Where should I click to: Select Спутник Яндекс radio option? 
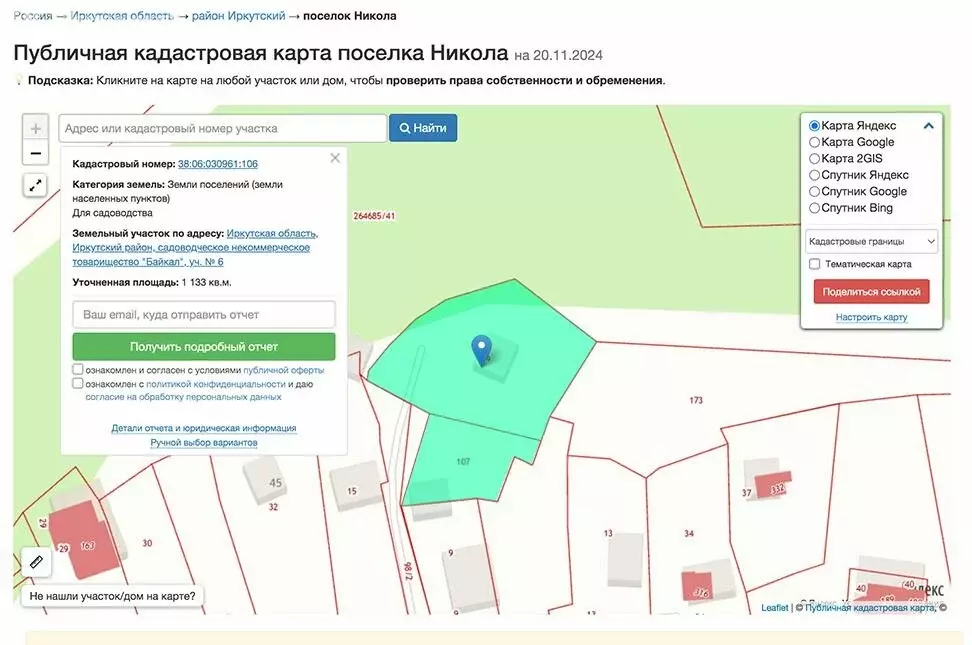815,175
